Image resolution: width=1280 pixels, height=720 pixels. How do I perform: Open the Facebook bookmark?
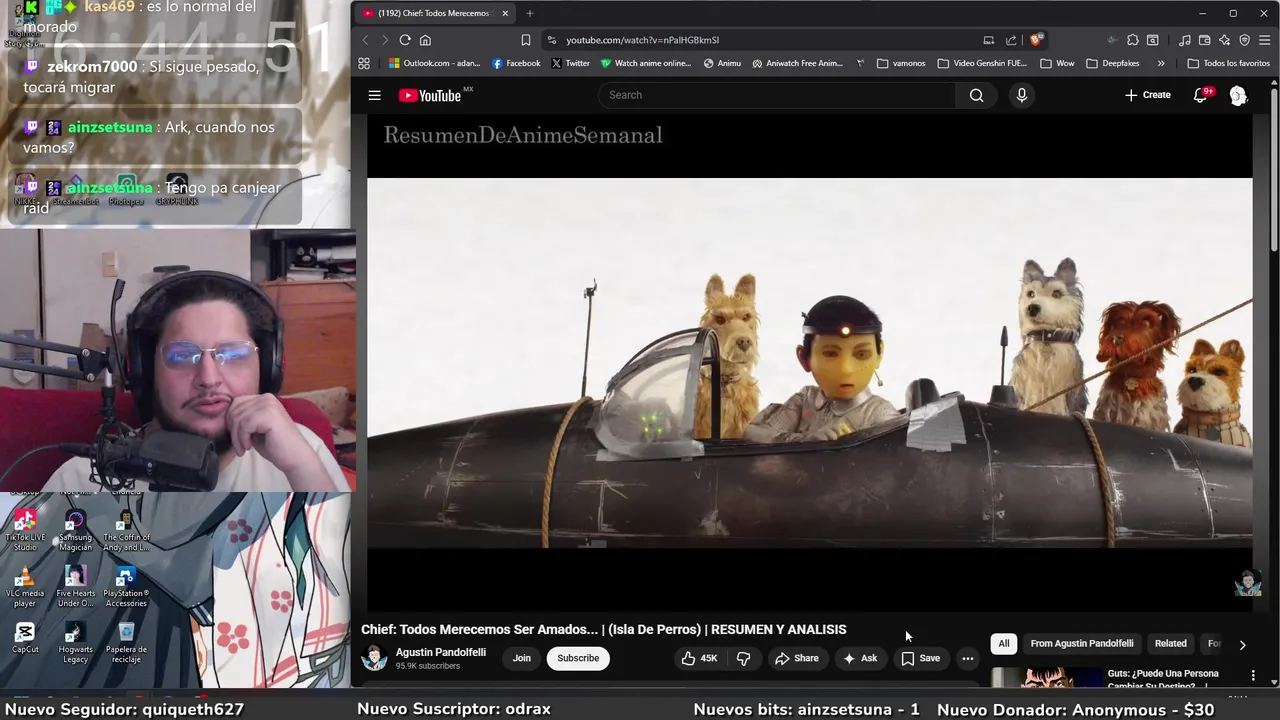pos(516,63)
